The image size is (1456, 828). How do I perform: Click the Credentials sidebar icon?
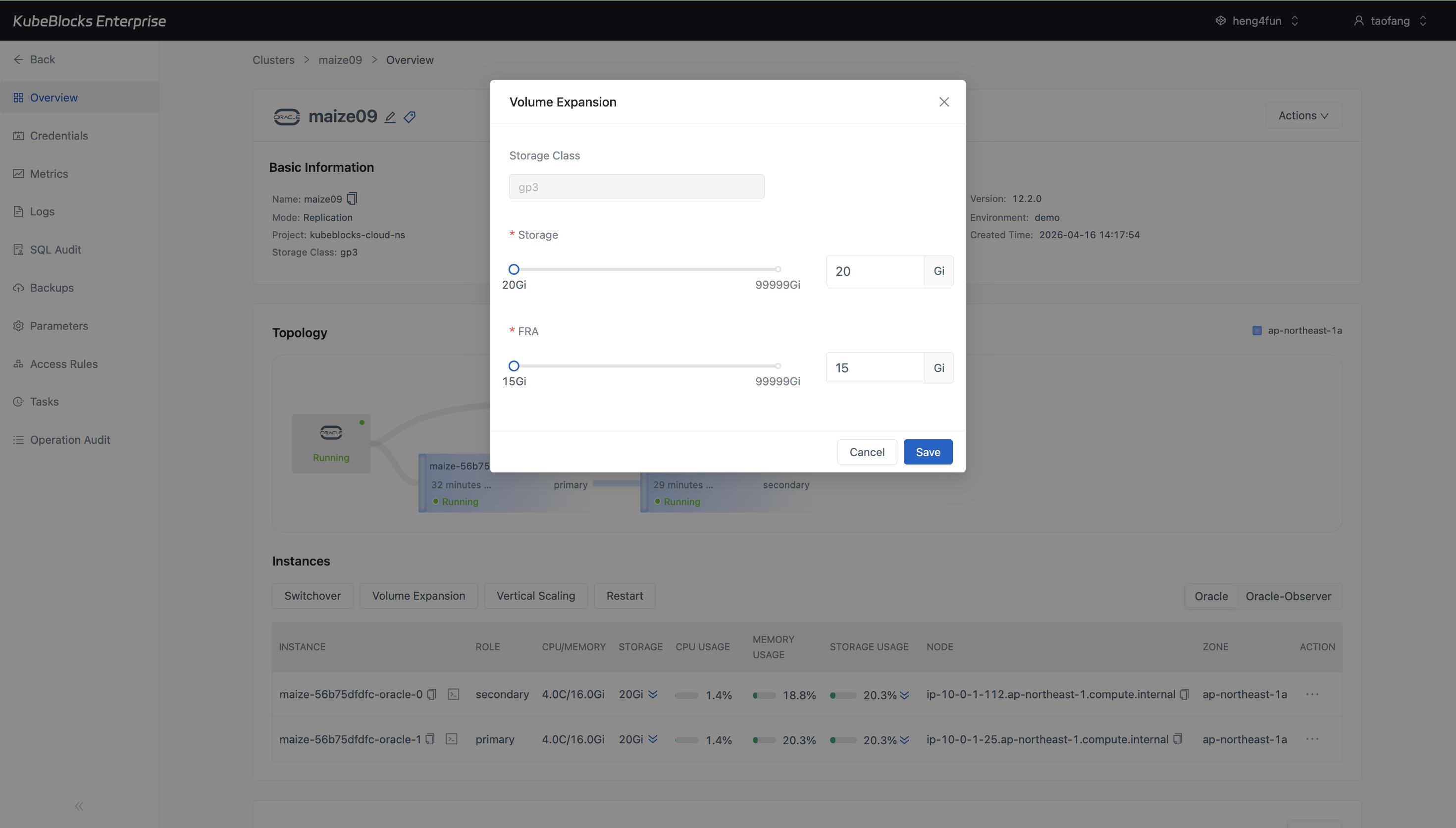[18, 136]
